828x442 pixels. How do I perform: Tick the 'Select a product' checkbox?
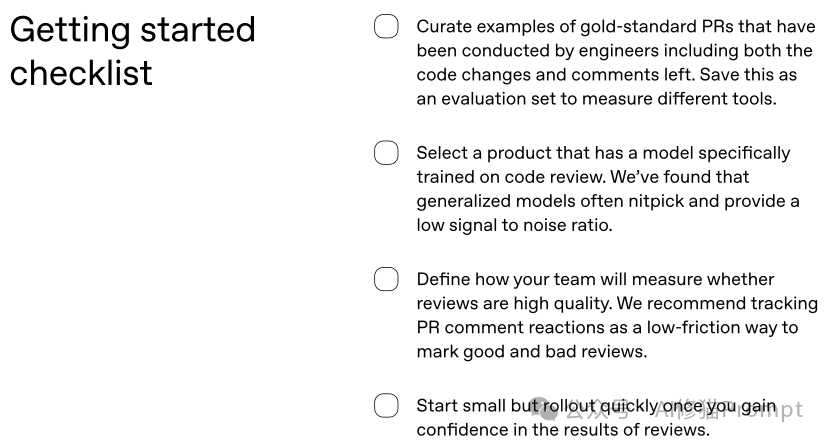pyautogui.click(x=386, y=153)
